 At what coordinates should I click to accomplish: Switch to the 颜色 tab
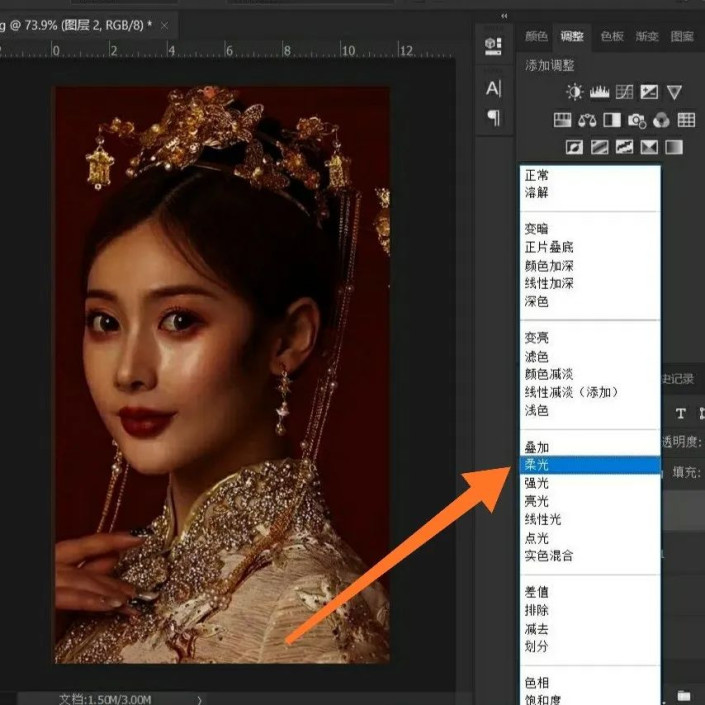pos(536,36)
